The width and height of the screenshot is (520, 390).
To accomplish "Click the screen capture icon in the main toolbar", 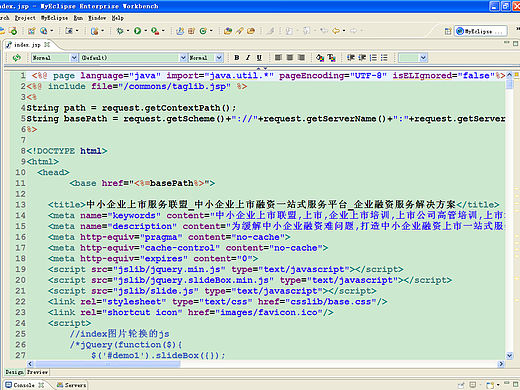I will pyautogui.click(x=69, y=31).
